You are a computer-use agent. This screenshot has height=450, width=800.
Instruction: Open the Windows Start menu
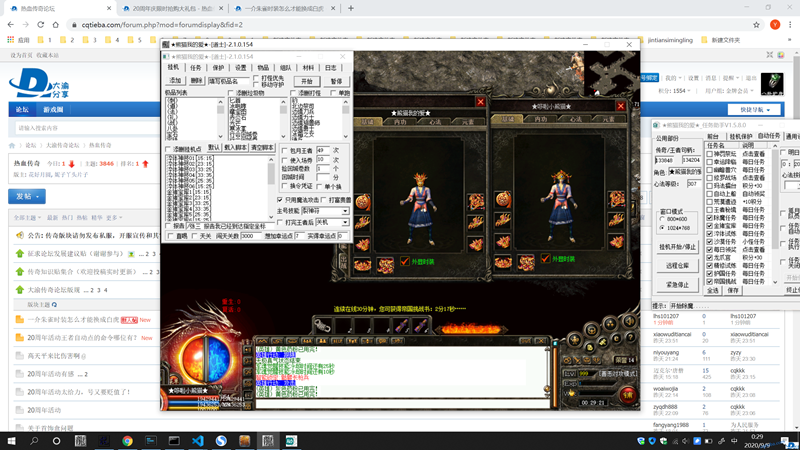[x=11, y=441]
